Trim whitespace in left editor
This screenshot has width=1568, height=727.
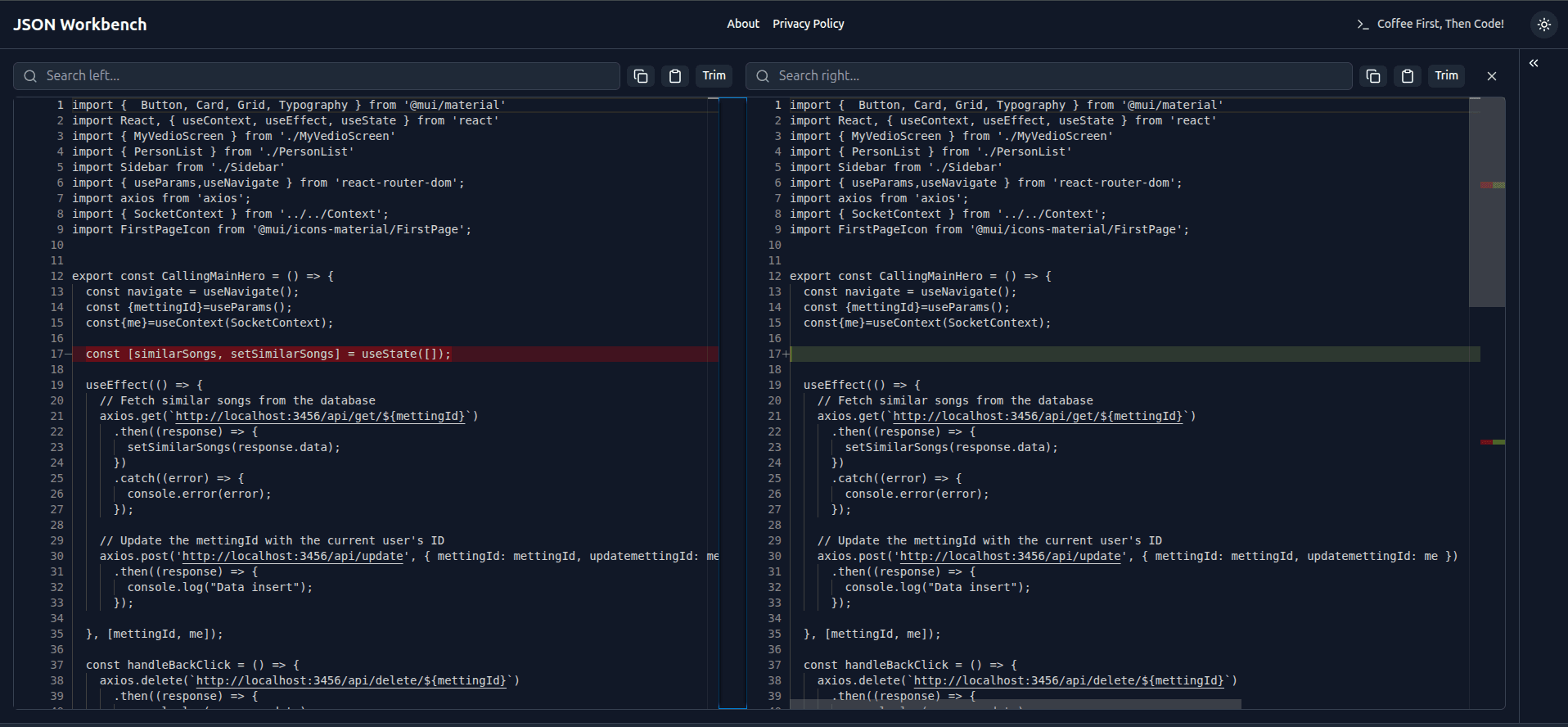coord(714,76)
